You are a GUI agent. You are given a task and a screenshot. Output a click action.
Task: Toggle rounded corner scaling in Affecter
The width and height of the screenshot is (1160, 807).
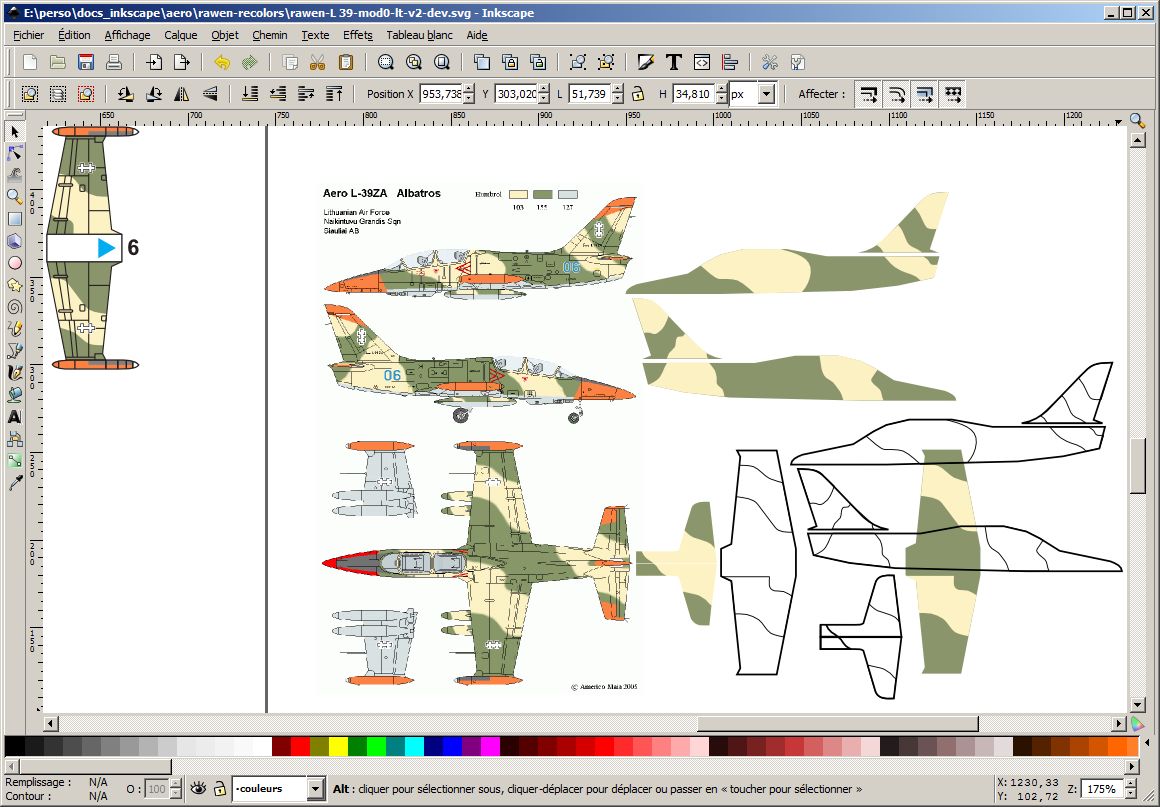pos(897,94)
